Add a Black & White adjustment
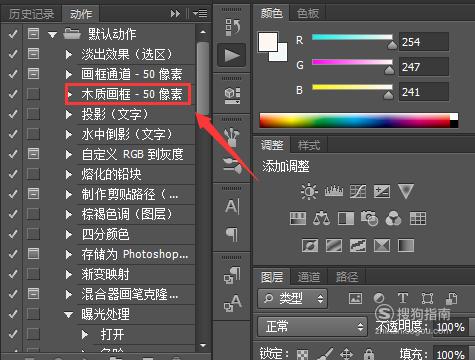Viewport: 475px width, 360px height. click(x=346, y=219)
